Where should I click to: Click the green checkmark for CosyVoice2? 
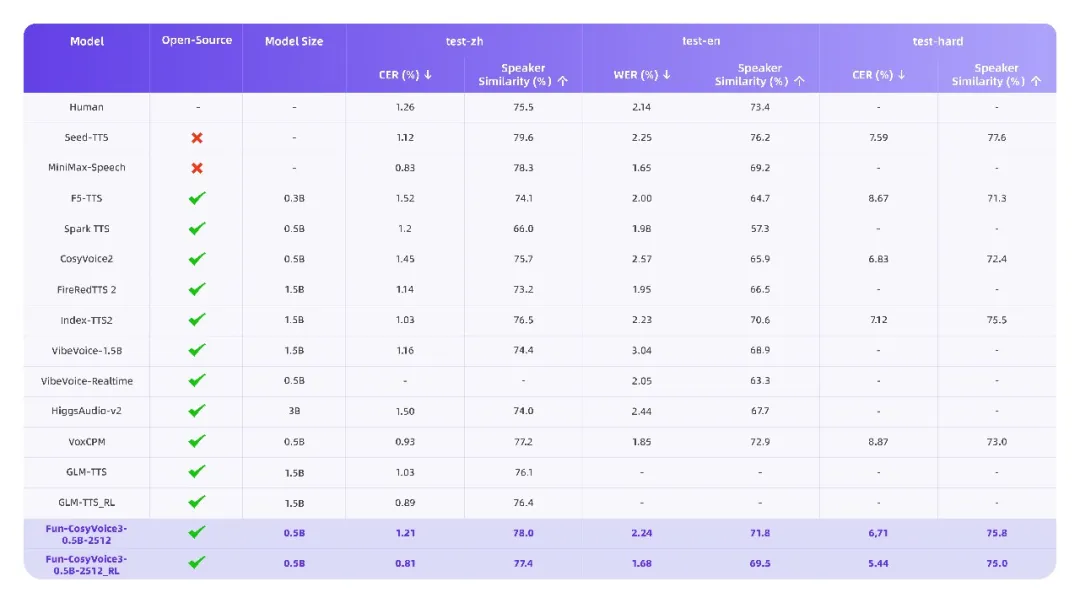197,259
